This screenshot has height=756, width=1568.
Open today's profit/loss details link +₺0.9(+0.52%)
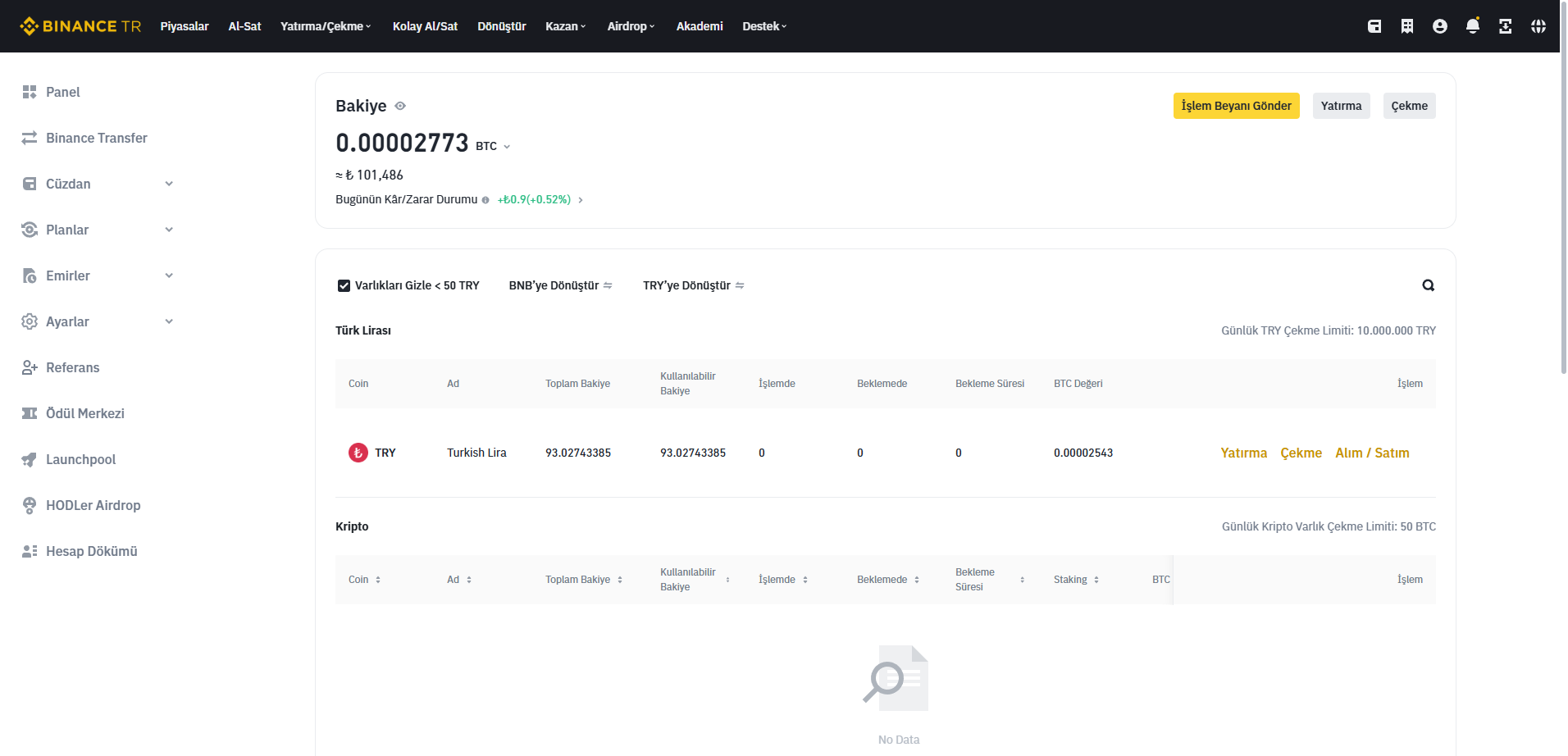(540, 200)
